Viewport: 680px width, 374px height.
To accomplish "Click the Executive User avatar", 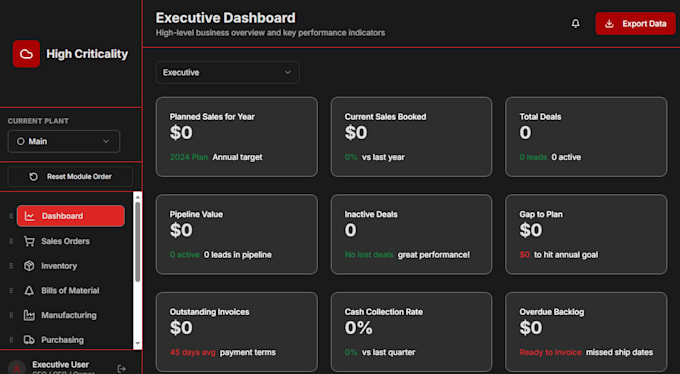I will pyautogui.click(x=17, y=367).
